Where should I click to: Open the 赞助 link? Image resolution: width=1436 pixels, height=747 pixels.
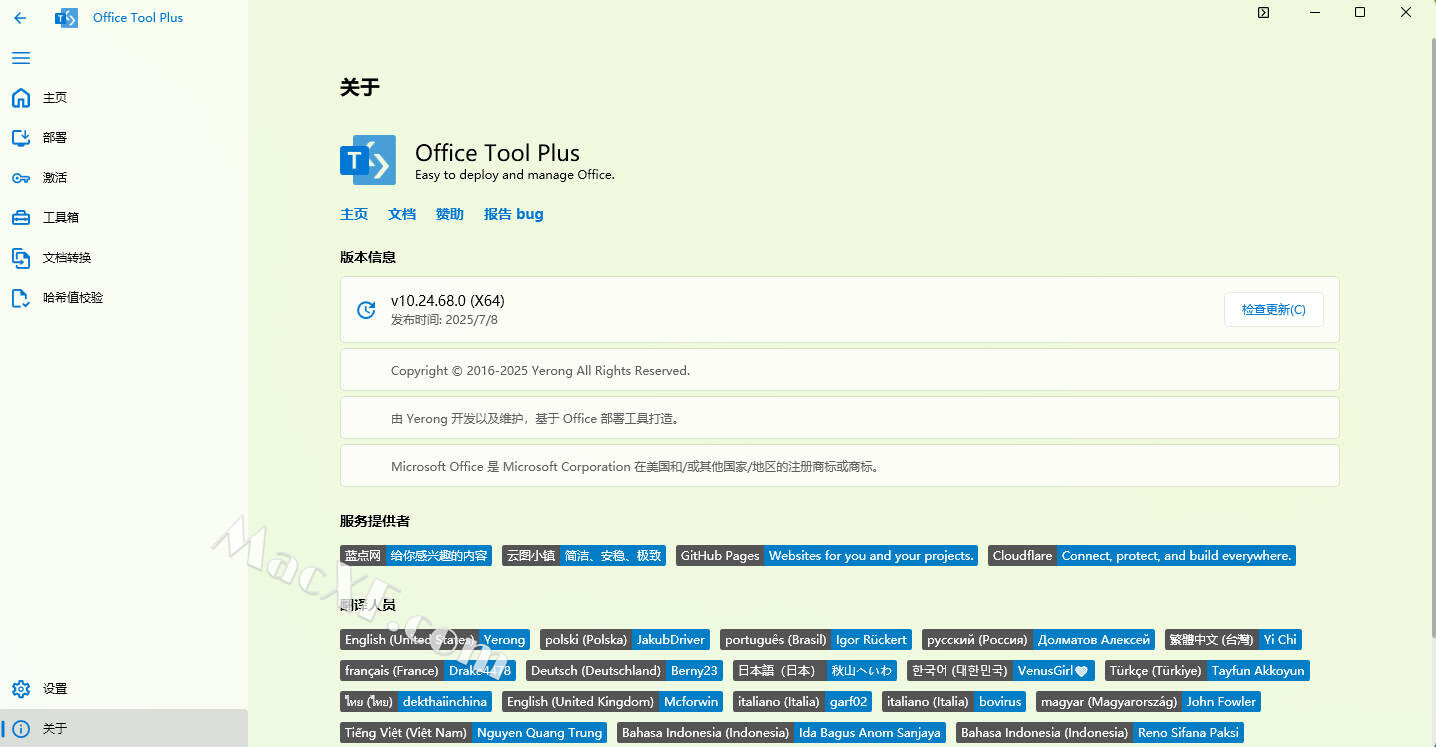pyautogui.click(x=450, y=214)
